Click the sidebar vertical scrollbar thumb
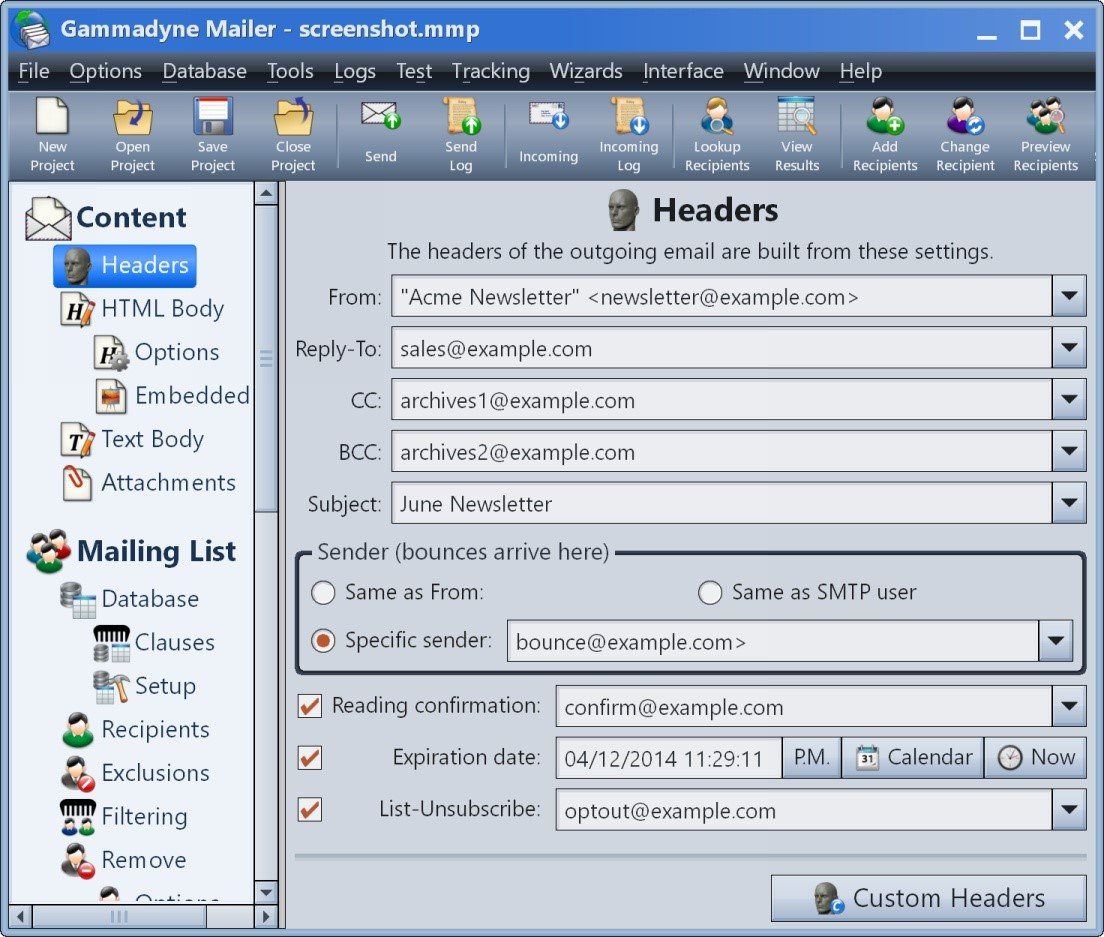This screenshot has height=937, width=1104. pos(265,358)
